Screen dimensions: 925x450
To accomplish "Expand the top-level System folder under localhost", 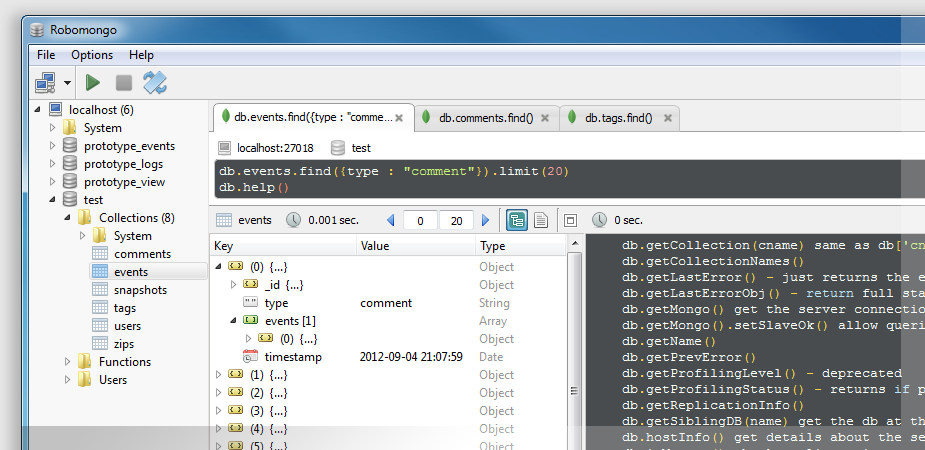I will click(53, 127).
